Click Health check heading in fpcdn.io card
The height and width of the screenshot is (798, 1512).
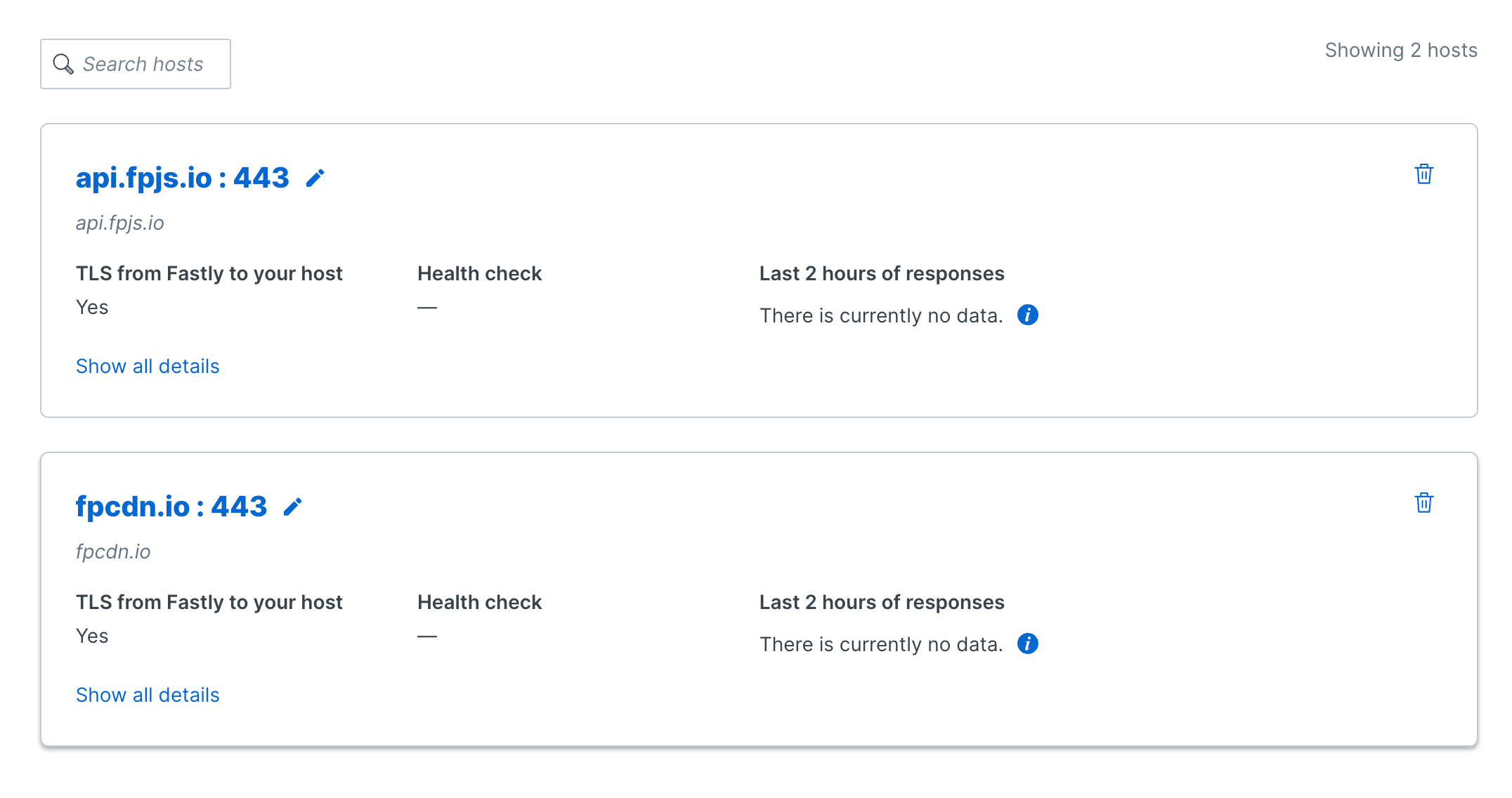[479, 603]
